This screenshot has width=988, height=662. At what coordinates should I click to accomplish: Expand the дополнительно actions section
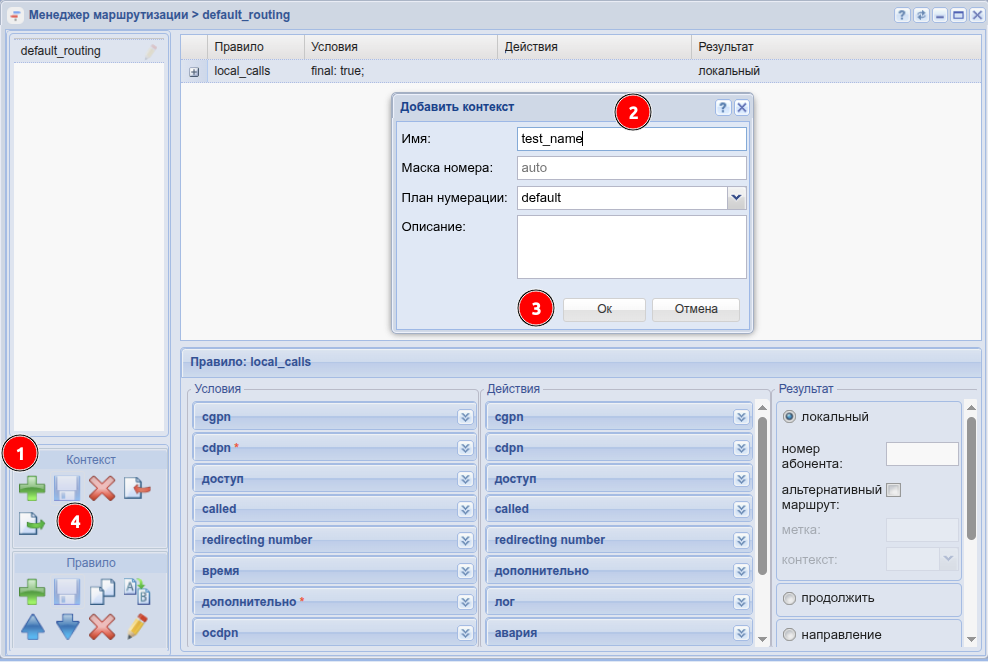[x=741, y=571]
